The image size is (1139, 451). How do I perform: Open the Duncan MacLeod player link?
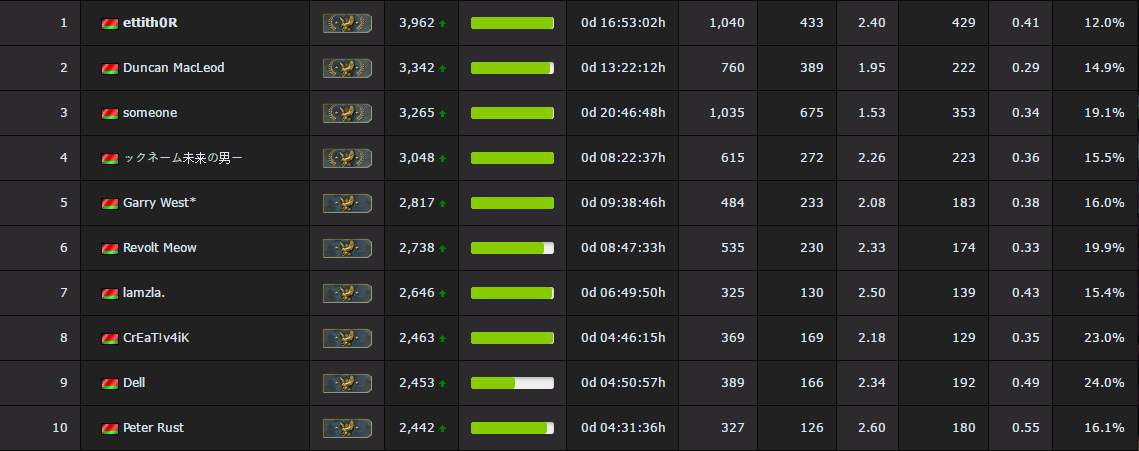(x=174, y=68)
